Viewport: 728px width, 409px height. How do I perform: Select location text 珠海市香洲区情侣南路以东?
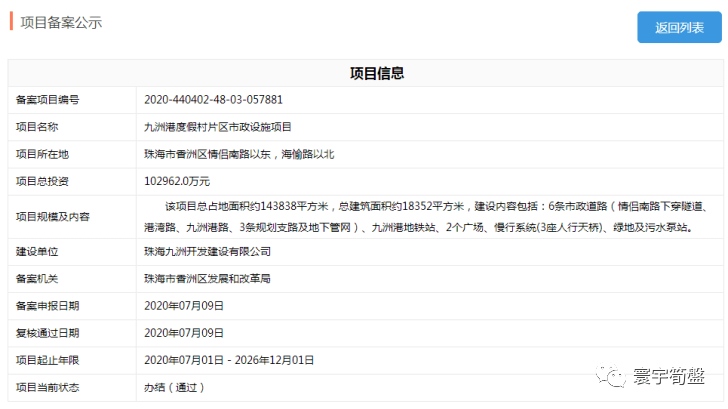[207, 154]
